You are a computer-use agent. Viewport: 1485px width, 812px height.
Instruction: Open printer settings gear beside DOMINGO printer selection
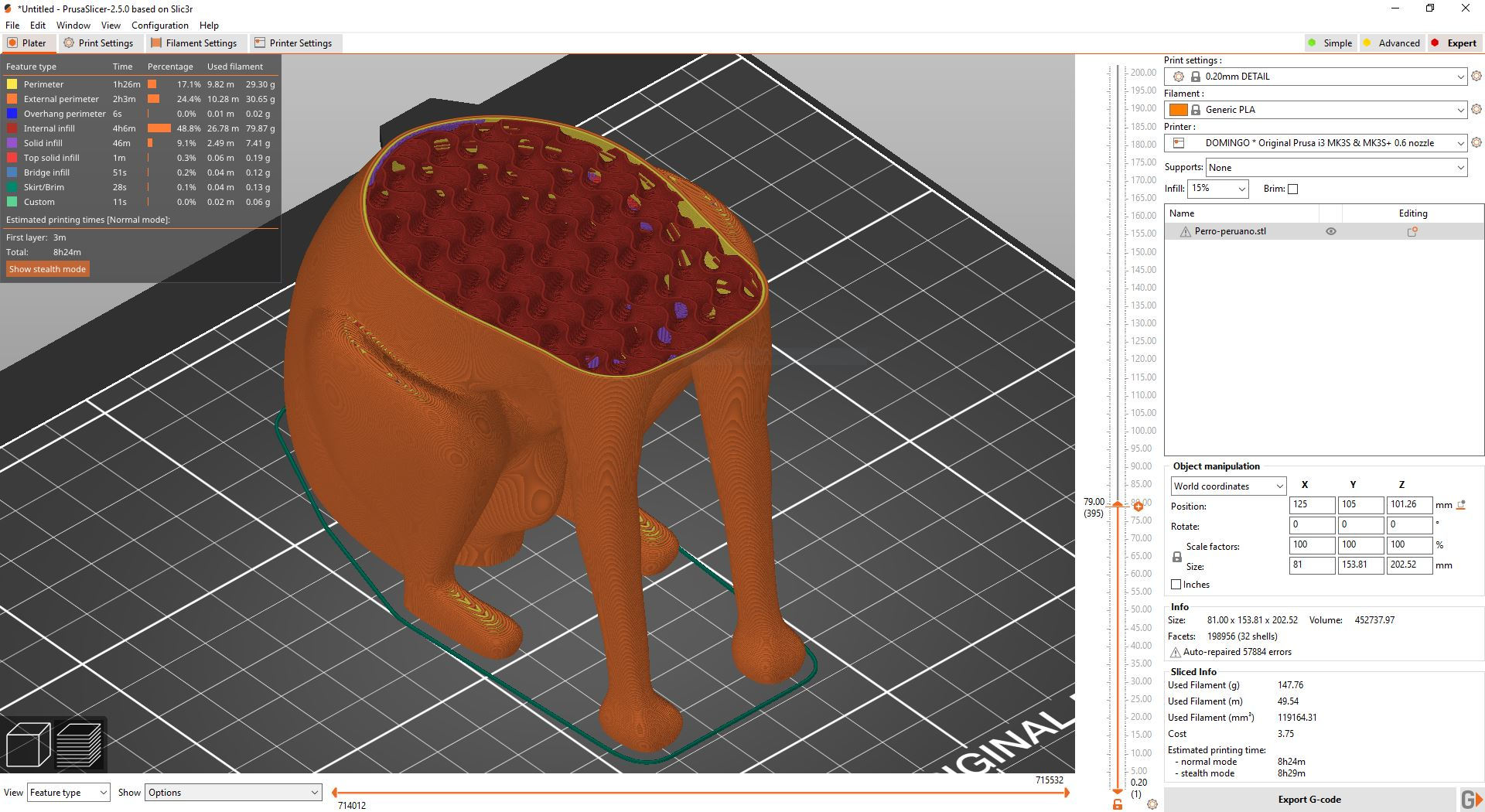1476,143
